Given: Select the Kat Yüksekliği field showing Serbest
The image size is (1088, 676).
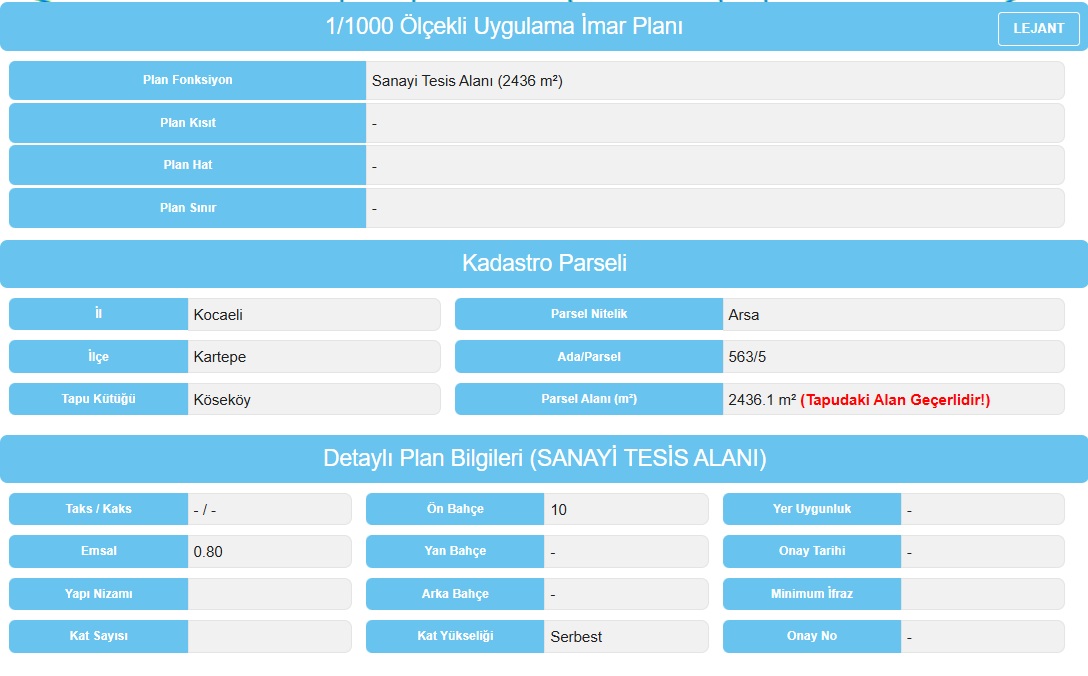Looking at the screenshot, I should tap(625, 637).
